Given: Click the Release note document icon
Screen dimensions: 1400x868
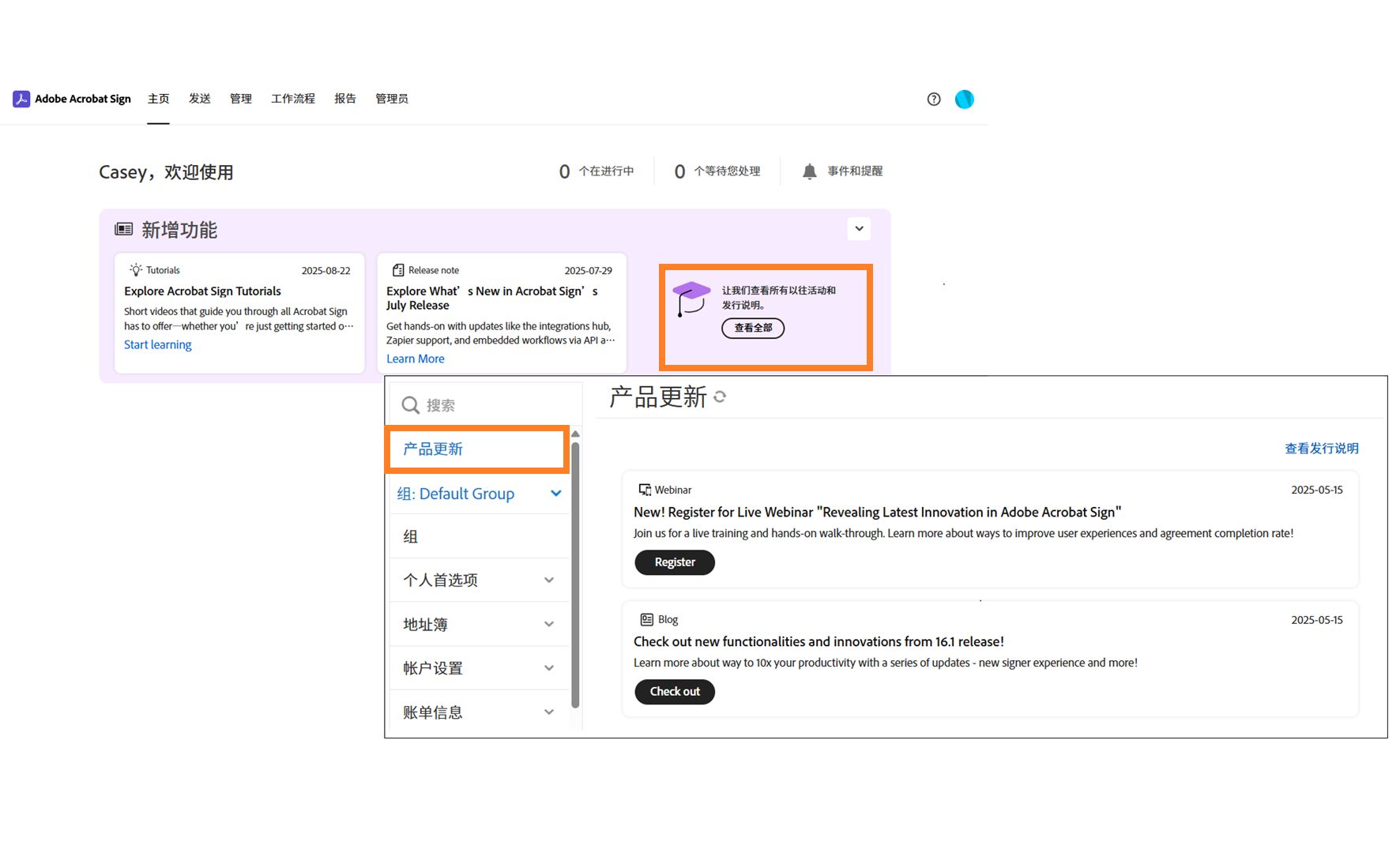Looking at the screenshot, I should tap(398, 270).
